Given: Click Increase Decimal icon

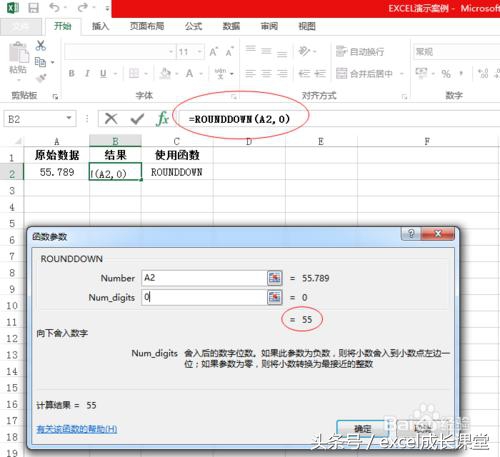Looking at the screenshot, I should (483, 73).
